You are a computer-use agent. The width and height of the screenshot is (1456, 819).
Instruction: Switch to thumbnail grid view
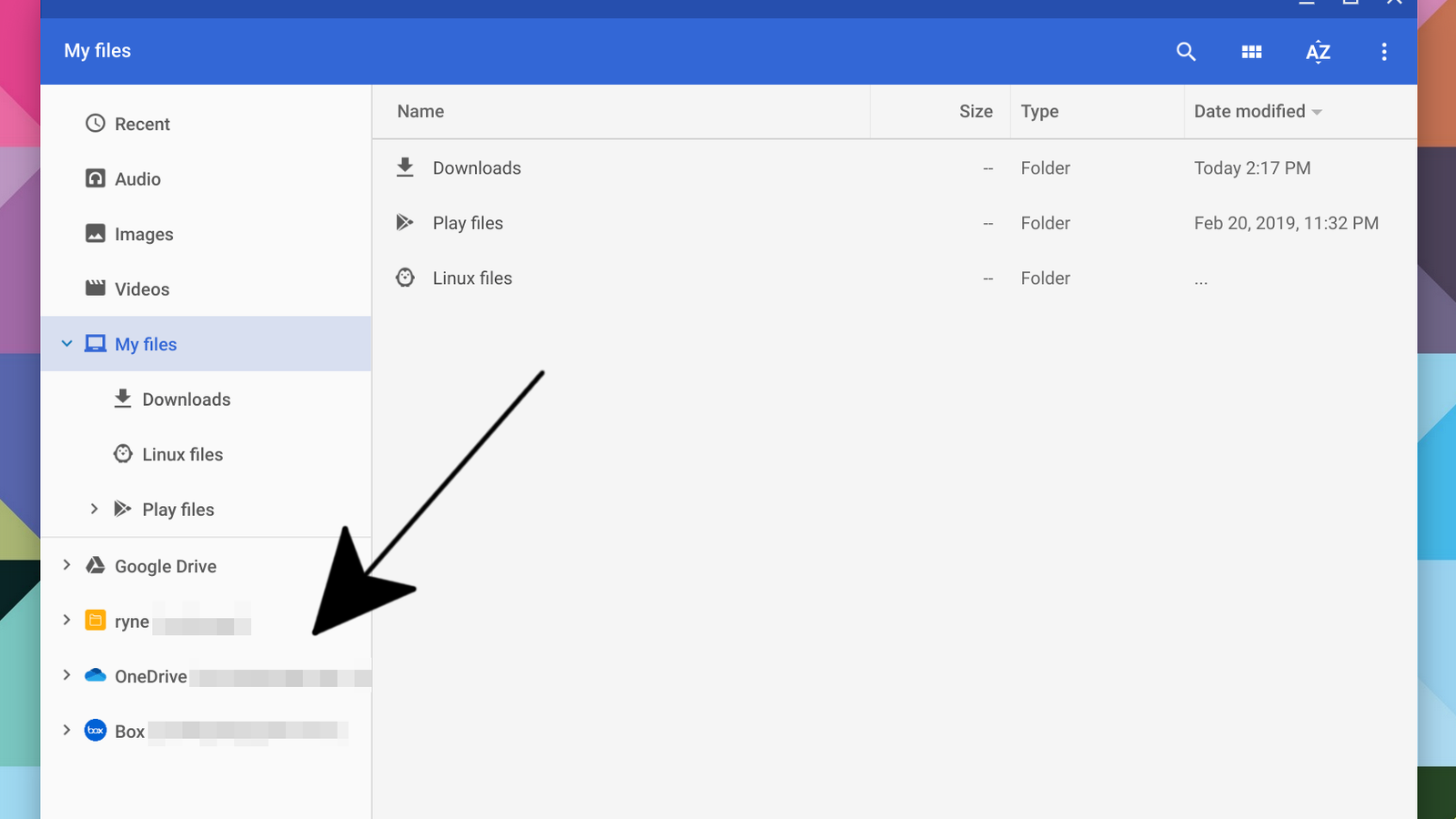click(1251, 52)
